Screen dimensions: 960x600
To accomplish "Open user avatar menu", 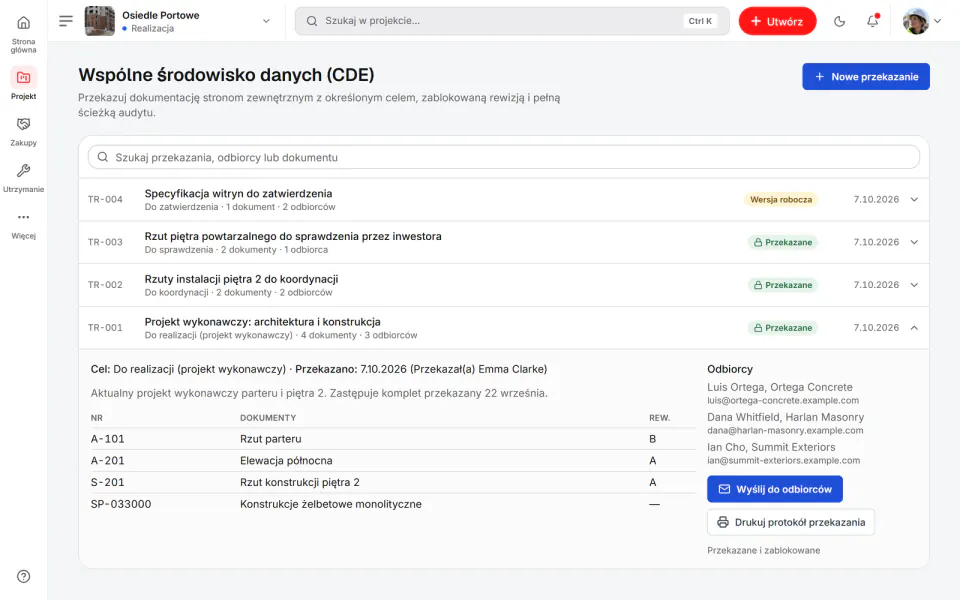I will pyautogui.click(x=921, y=21).
